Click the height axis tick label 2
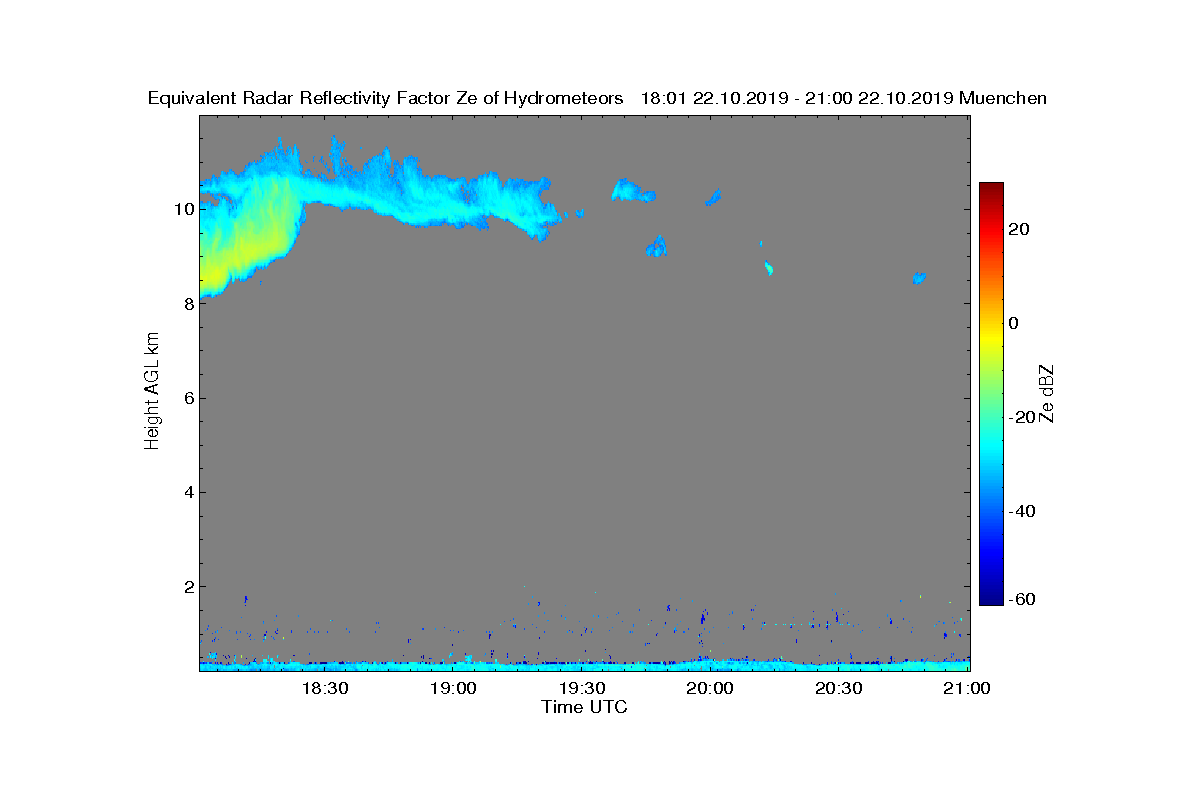Image resolution: width=1200 pixels, height=800 pixels. pyautogui.click(x=187, y=586)
